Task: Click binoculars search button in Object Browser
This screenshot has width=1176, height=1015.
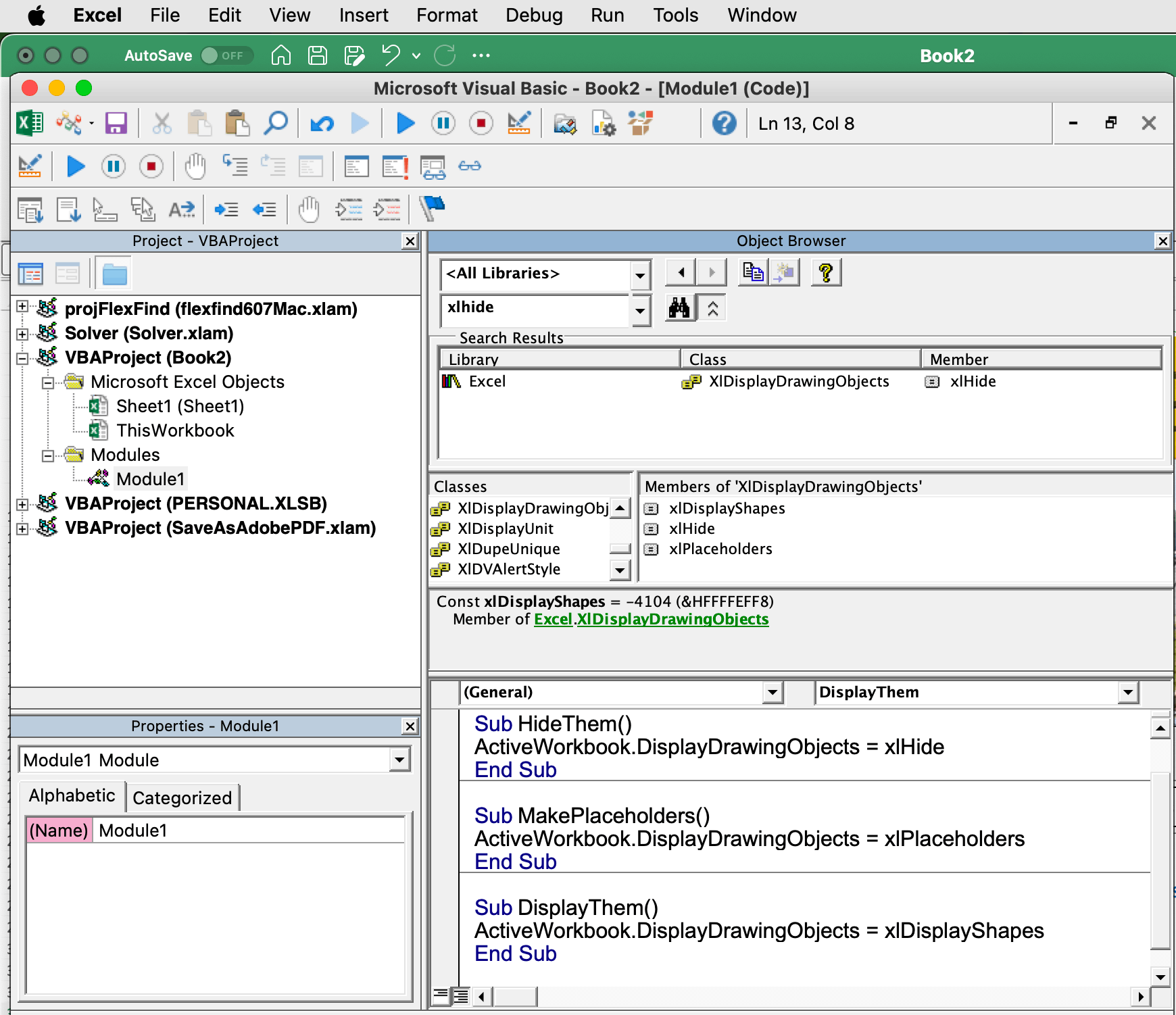Action: [679, 309]
